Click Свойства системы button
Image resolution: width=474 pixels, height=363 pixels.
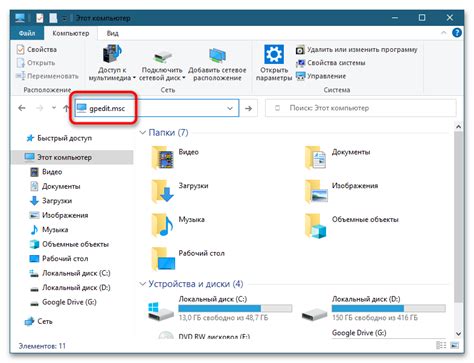click(x=330, y=63)
